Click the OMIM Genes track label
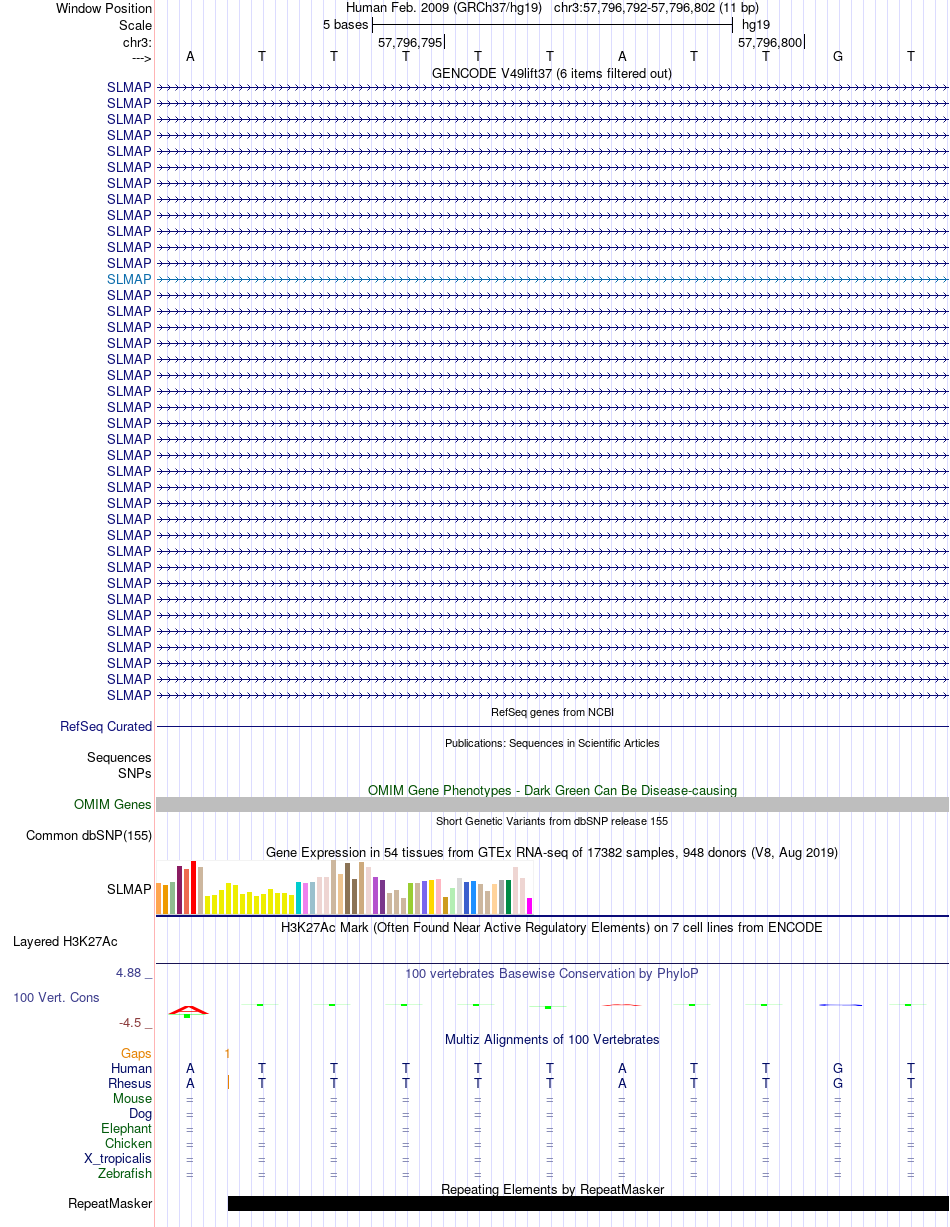This screenshot has width=950, height=1227. click(113, 804)
